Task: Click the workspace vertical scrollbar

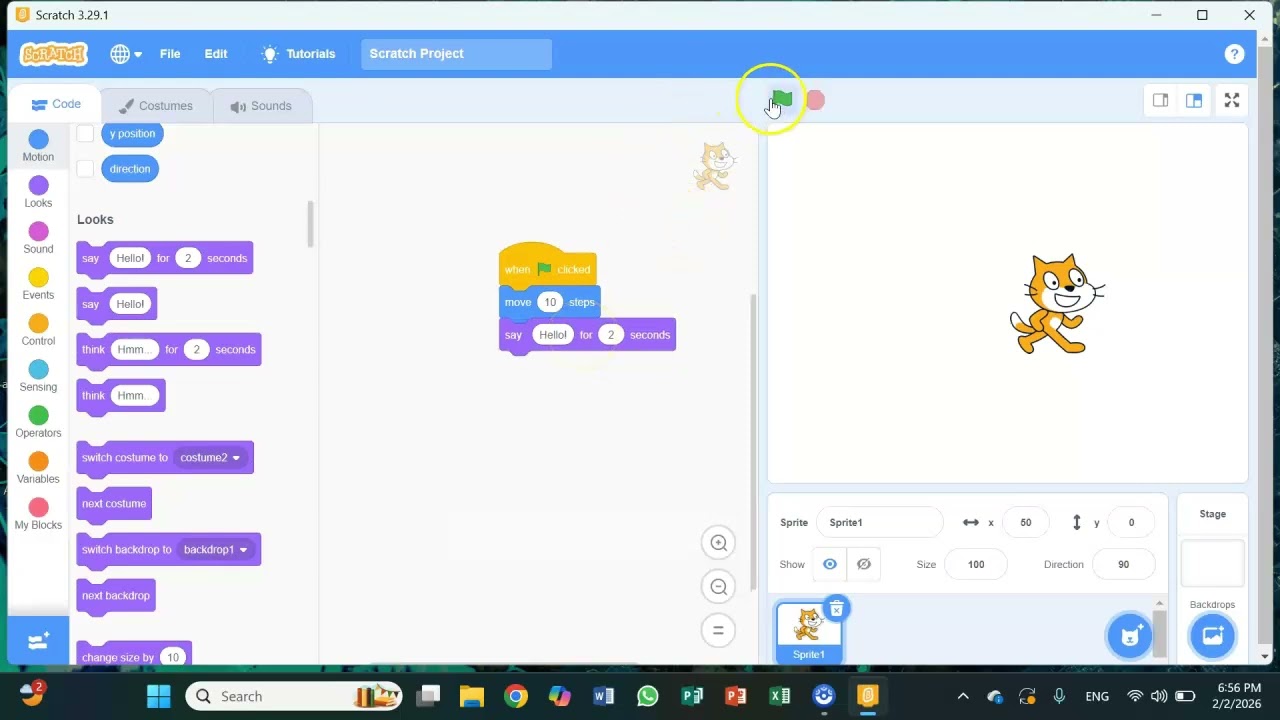Action: (754, 440)
